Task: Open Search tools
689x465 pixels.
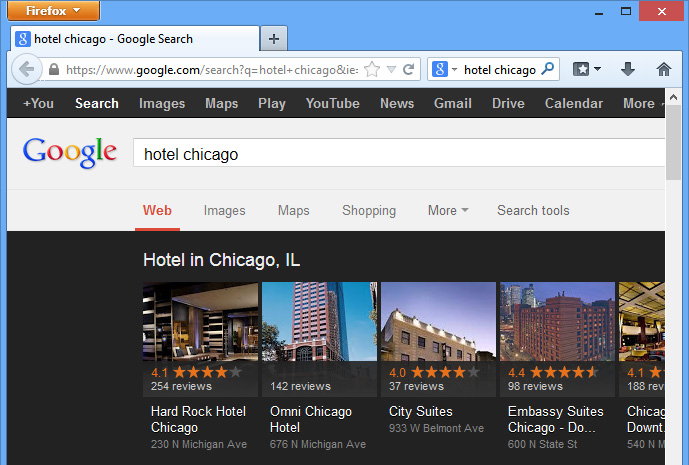Action: (x=533, y=211)
